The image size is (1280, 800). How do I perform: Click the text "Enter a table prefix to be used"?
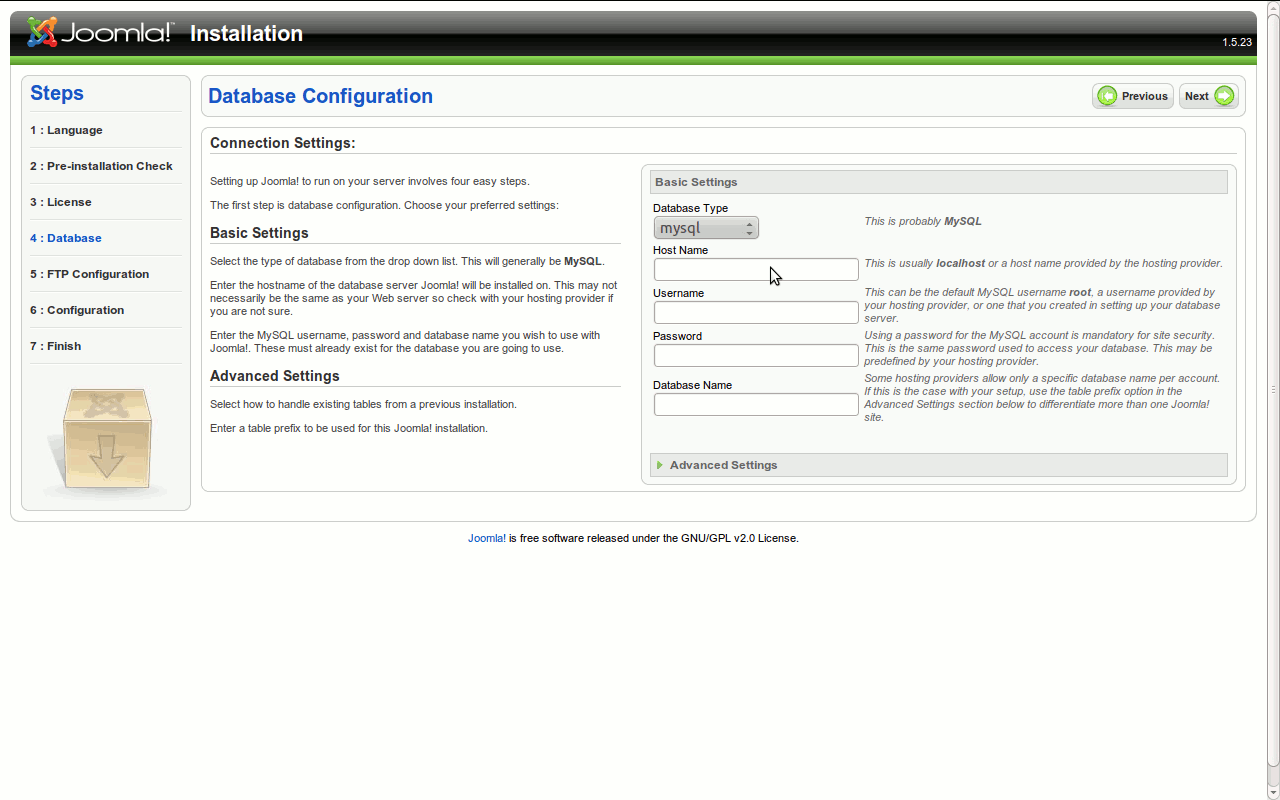286,428
